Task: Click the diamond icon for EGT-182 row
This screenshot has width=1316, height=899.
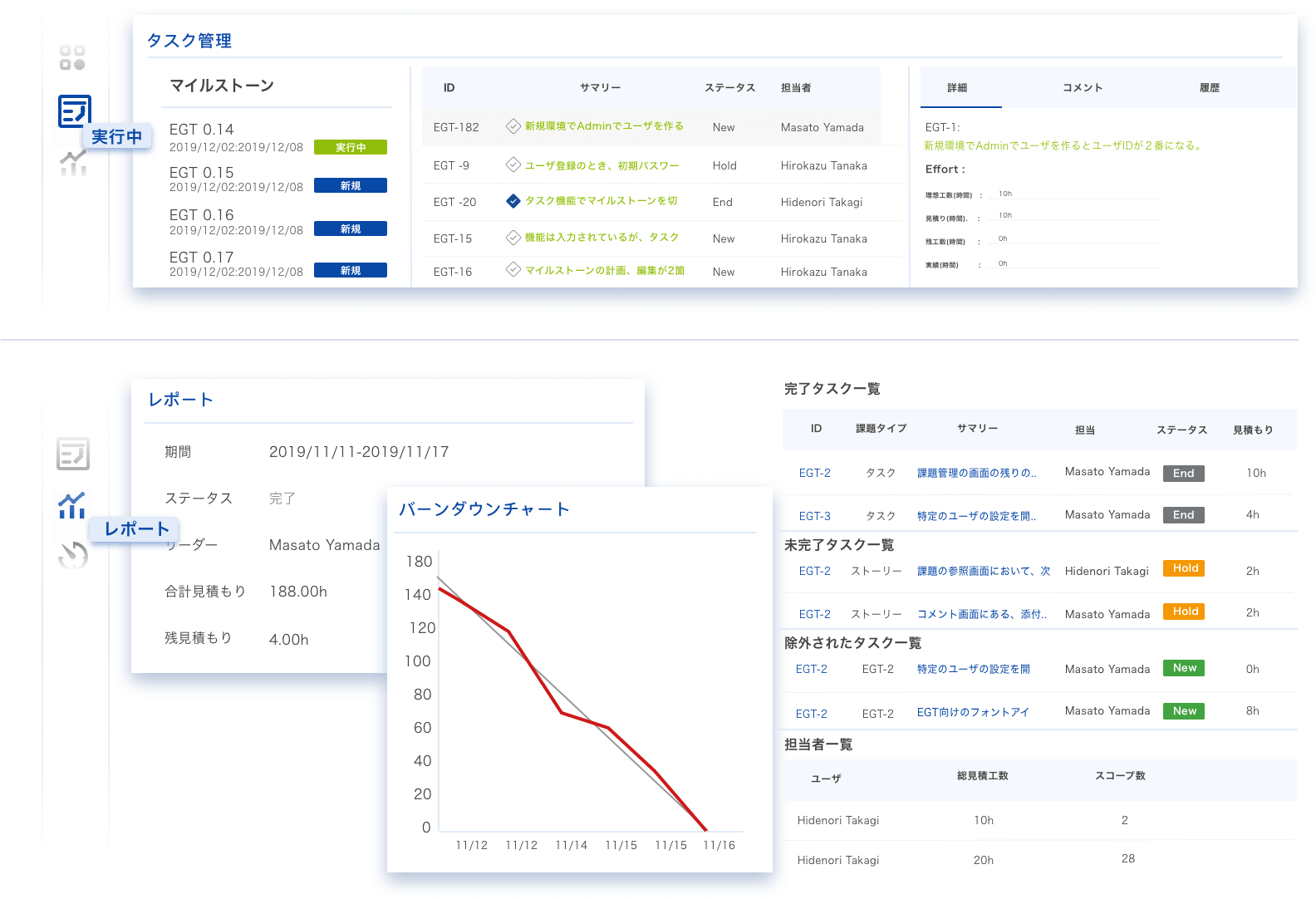Action: pyautogui.click(x=513, y=126)
